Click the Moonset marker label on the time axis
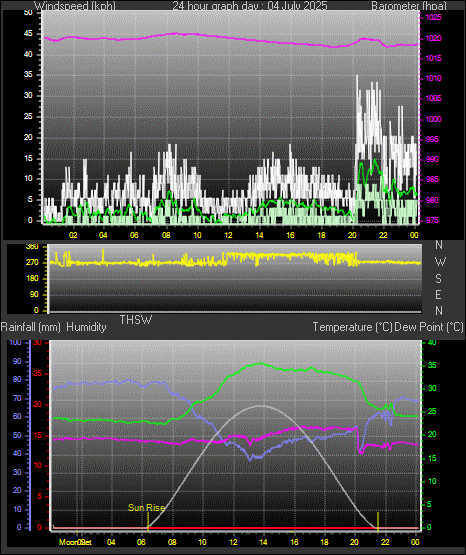 tap(75, 542)
